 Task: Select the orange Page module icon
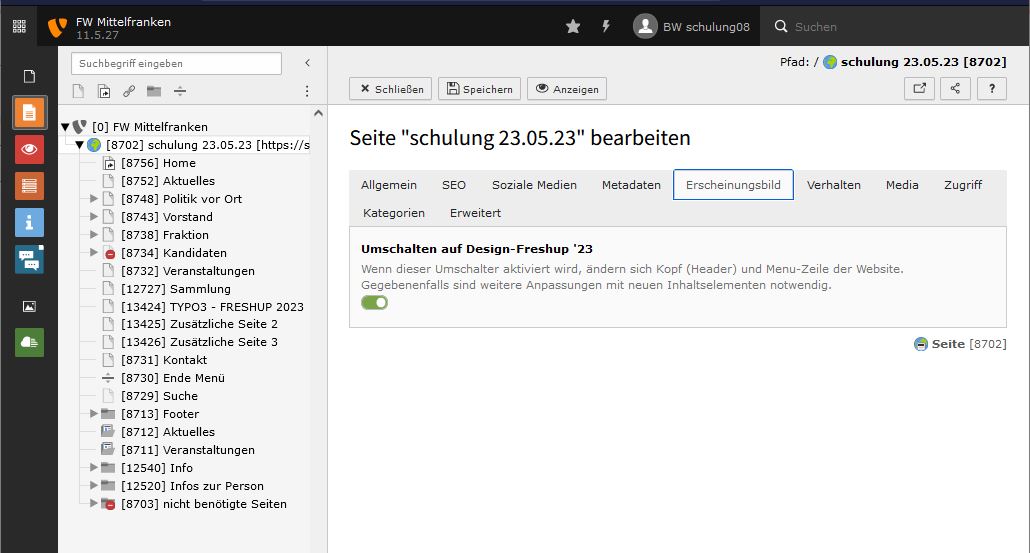(x=29, y=113)
